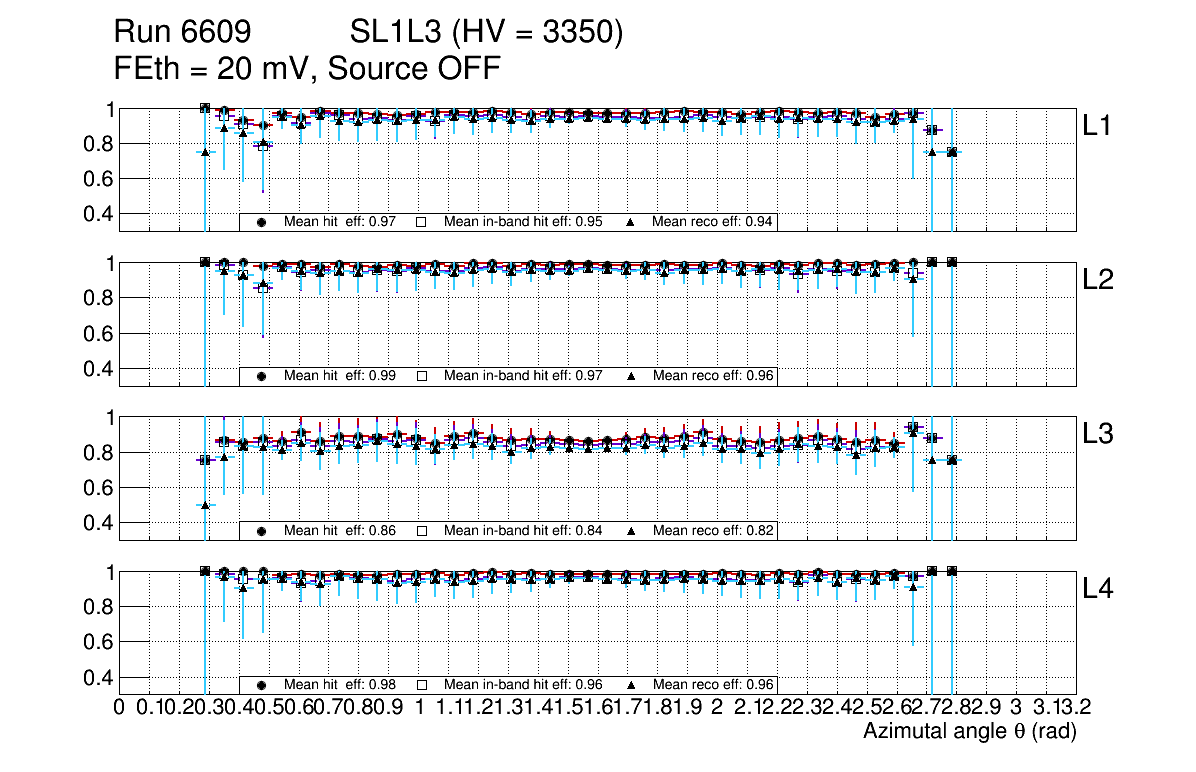Click the L1 panel label

1098,126
